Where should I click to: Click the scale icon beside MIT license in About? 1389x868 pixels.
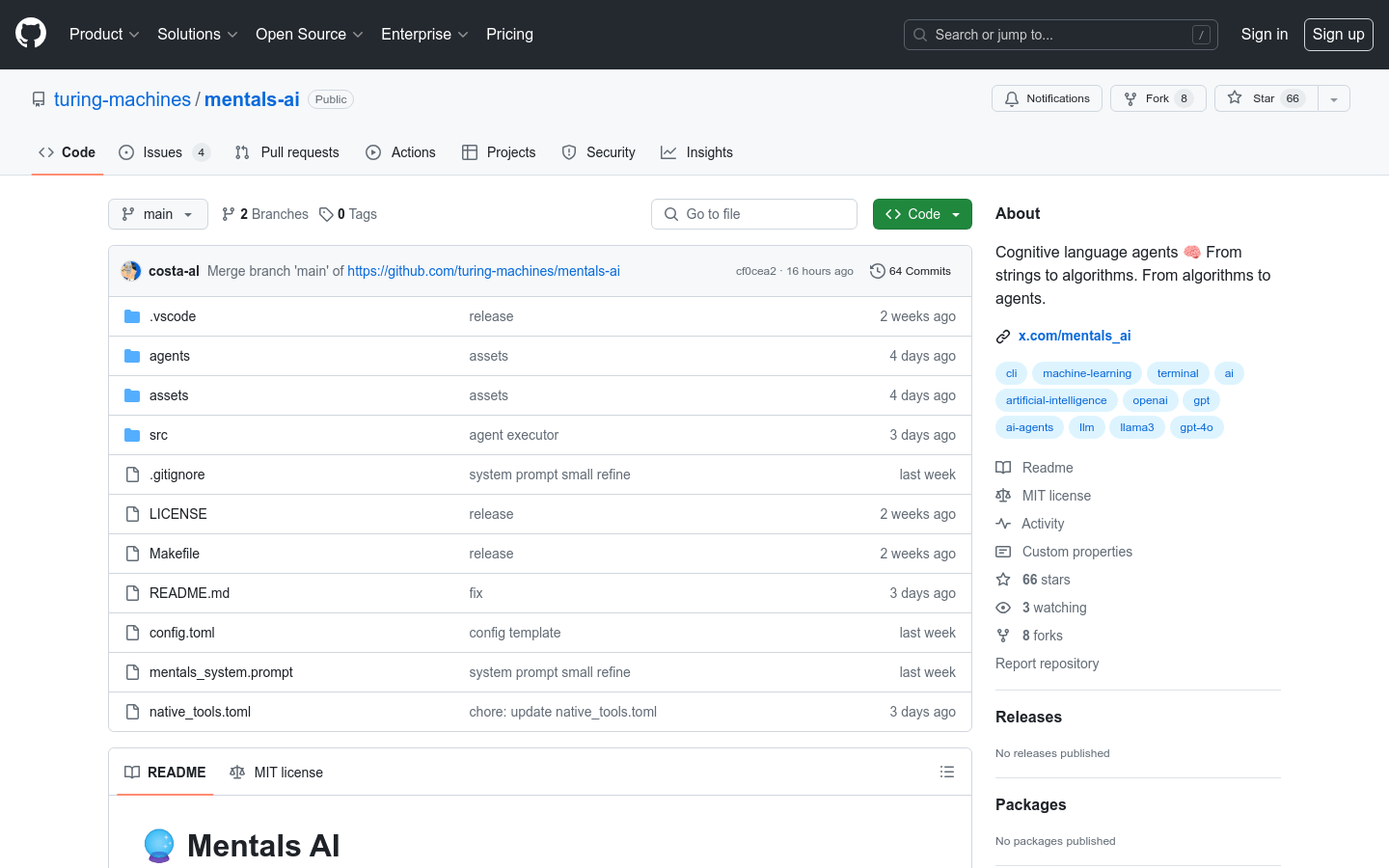click(1003, 496)
